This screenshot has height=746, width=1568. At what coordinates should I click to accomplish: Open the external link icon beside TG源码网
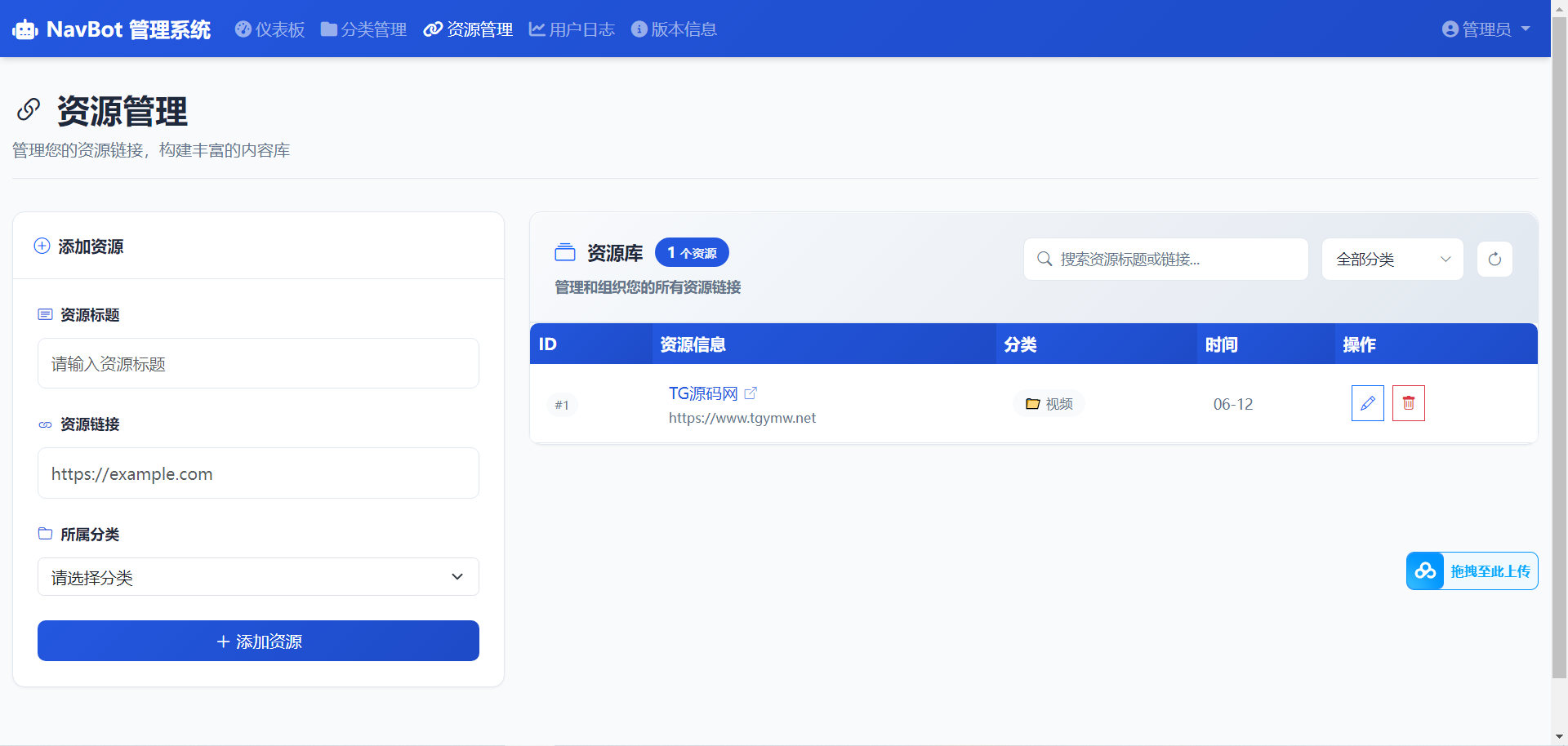(x=751, y=393)
